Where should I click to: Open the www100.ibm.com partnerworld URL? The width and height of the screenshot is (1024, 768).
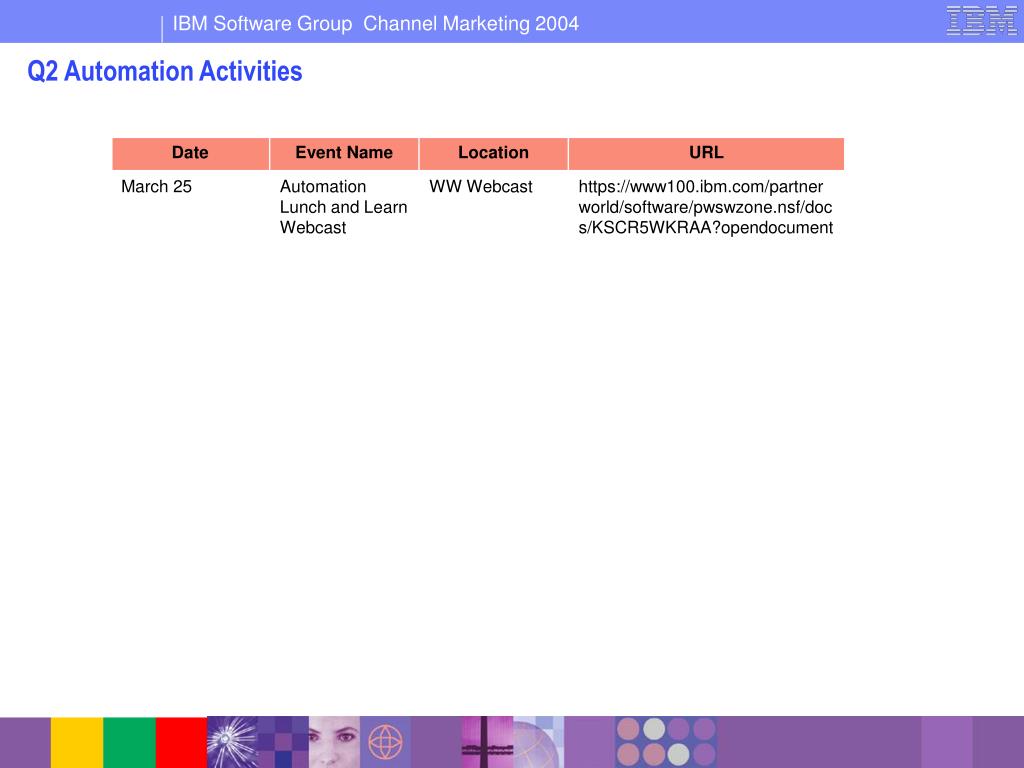[705, 207]
